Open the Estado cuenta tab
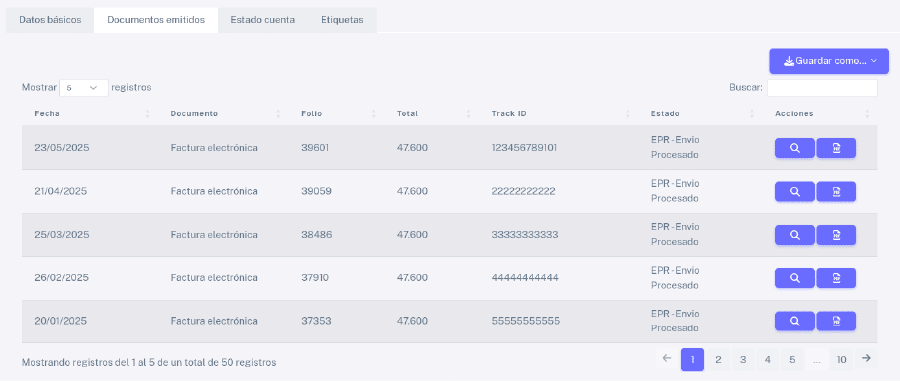Screen dimensions: 900x381 [263, 20]
